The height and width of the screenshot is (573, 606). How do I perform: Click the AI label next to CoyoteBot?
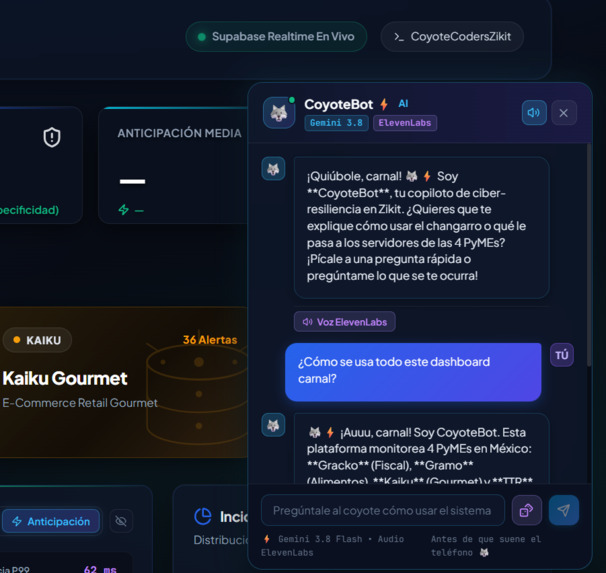pyautogui.click(x=403, y=104)
